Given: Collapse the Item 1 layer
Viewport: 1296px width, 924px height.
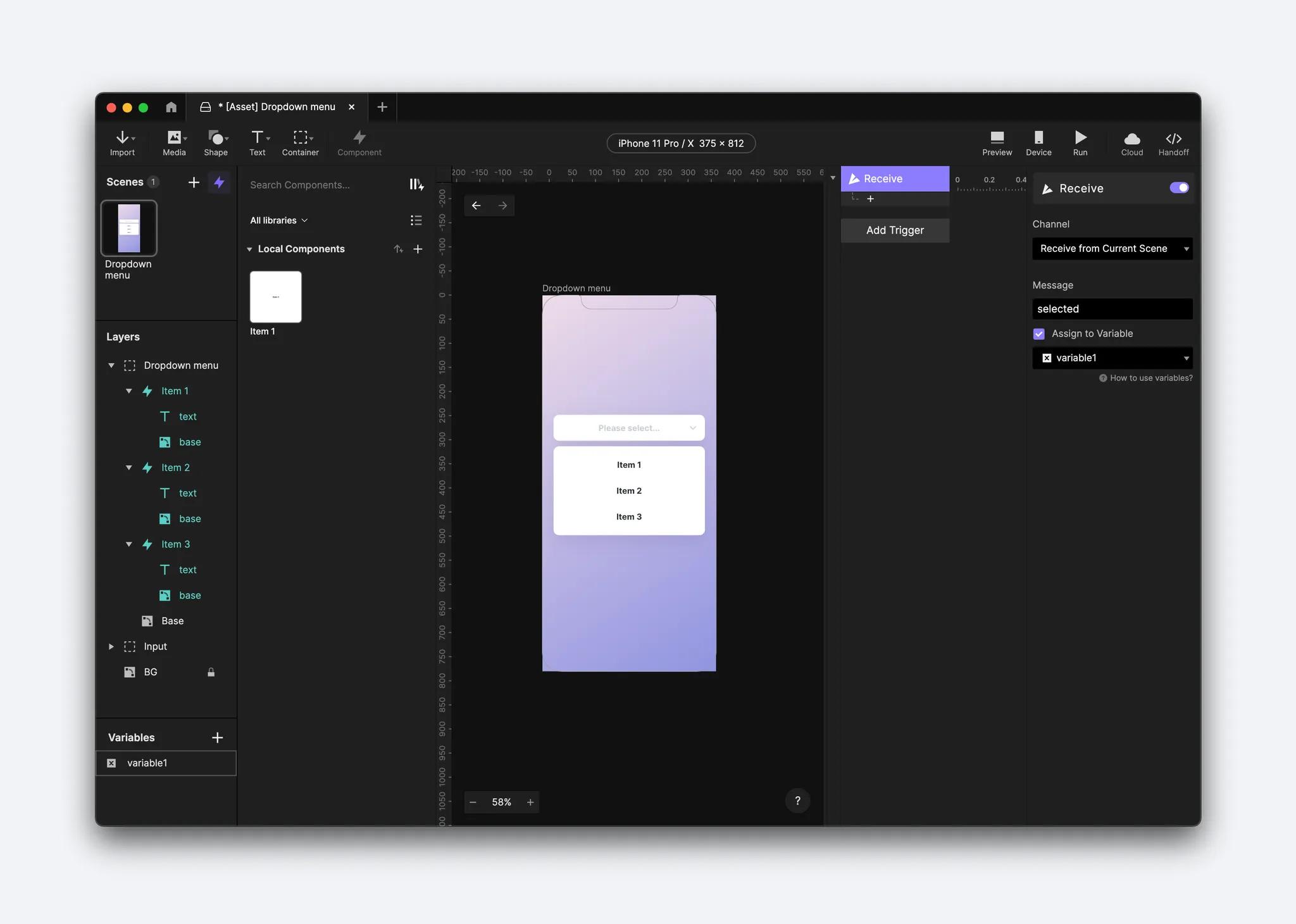Looking at the screenshot, I should (129, 391).
